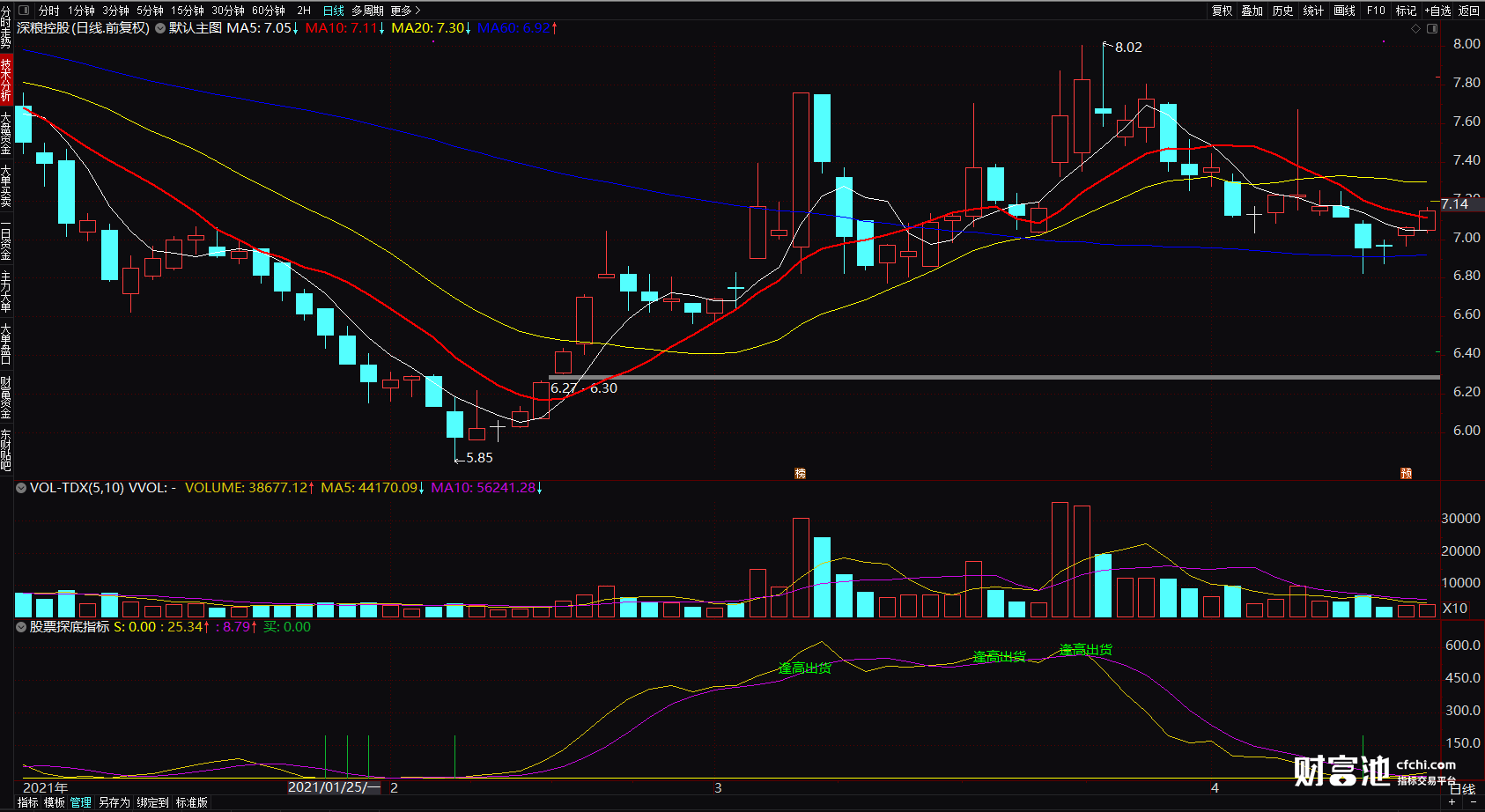Viewport: 1485px width, 812px height.
Task: Click the 另存为 save-as button
Action: pos(115,802)
